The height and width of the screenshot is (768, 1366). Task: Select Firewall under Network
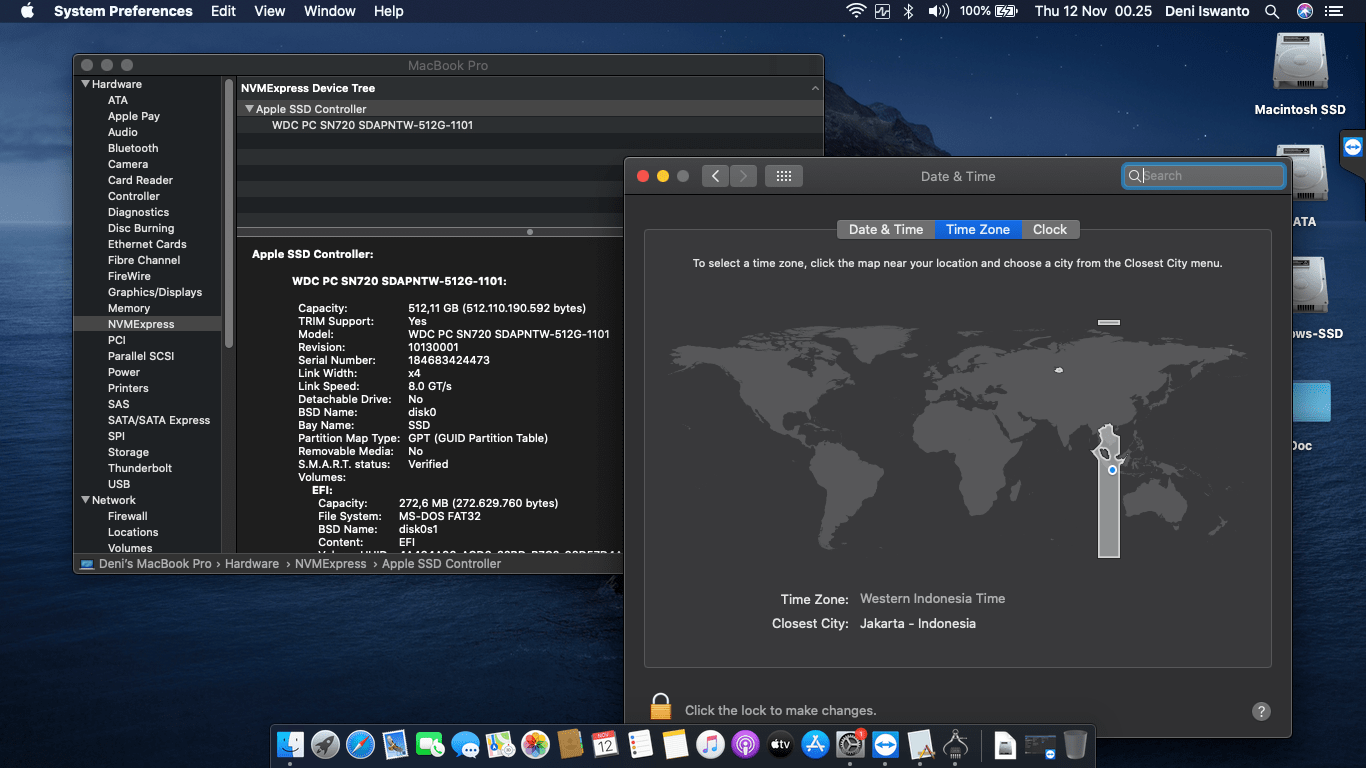[128, 516]
